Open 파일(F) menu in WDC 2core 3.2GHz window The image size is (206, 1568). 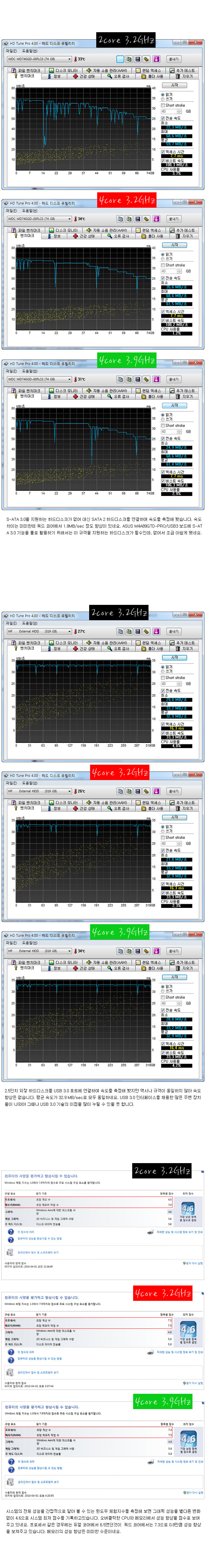pos(11,51)
